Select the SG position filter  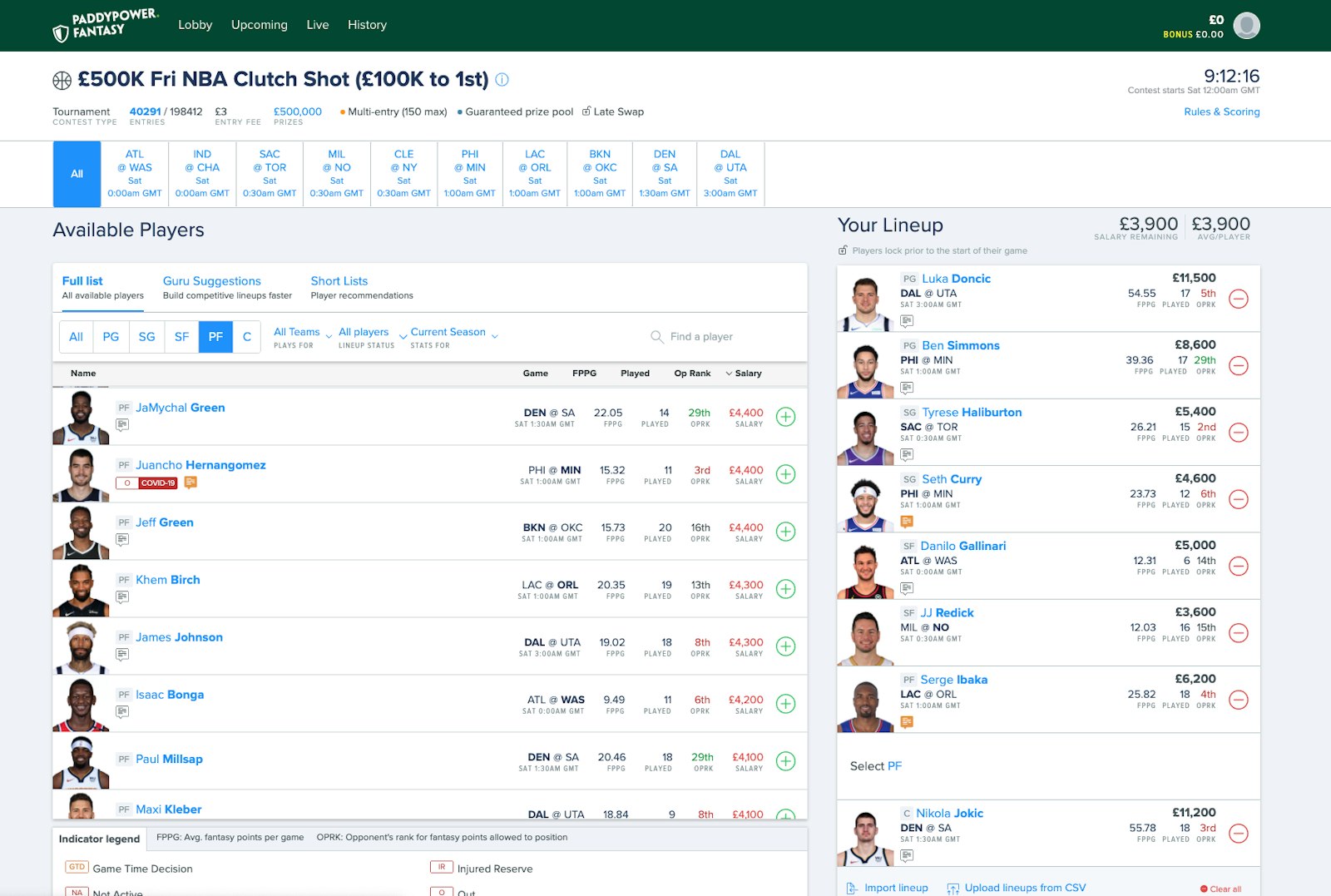pyautogui.click(x=146, y=337)
